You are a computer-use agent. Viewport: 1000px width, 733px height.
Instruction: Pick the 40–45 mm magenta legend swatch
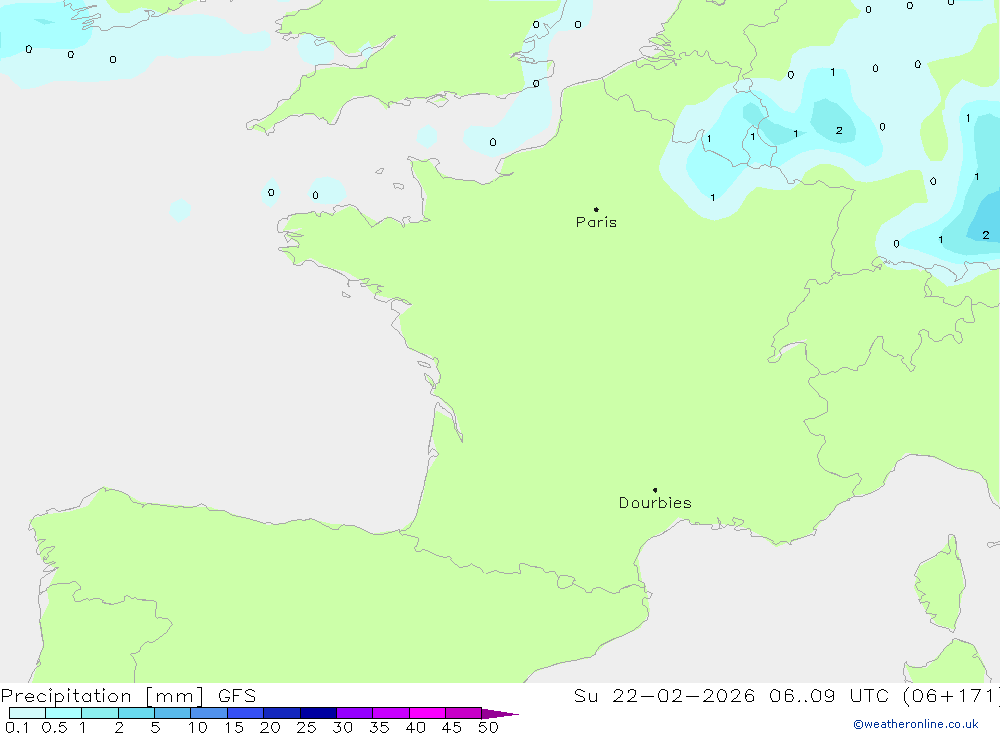pos(427,713)
